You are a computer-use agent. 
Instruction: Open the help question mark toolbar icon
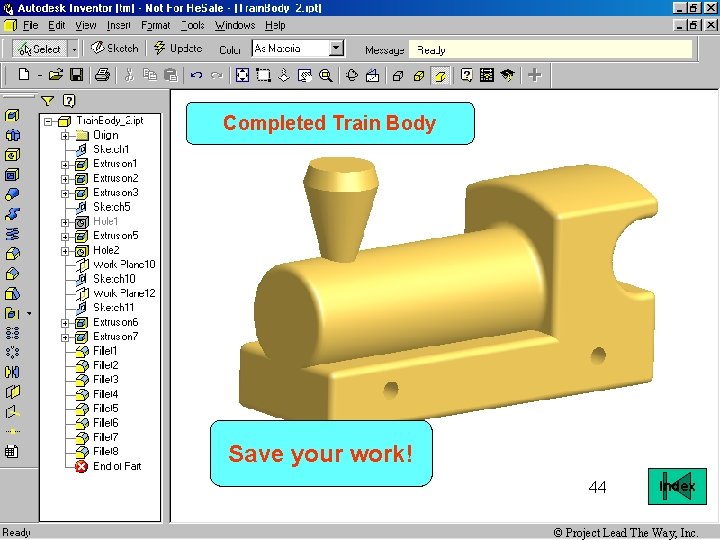coord(467,75)
